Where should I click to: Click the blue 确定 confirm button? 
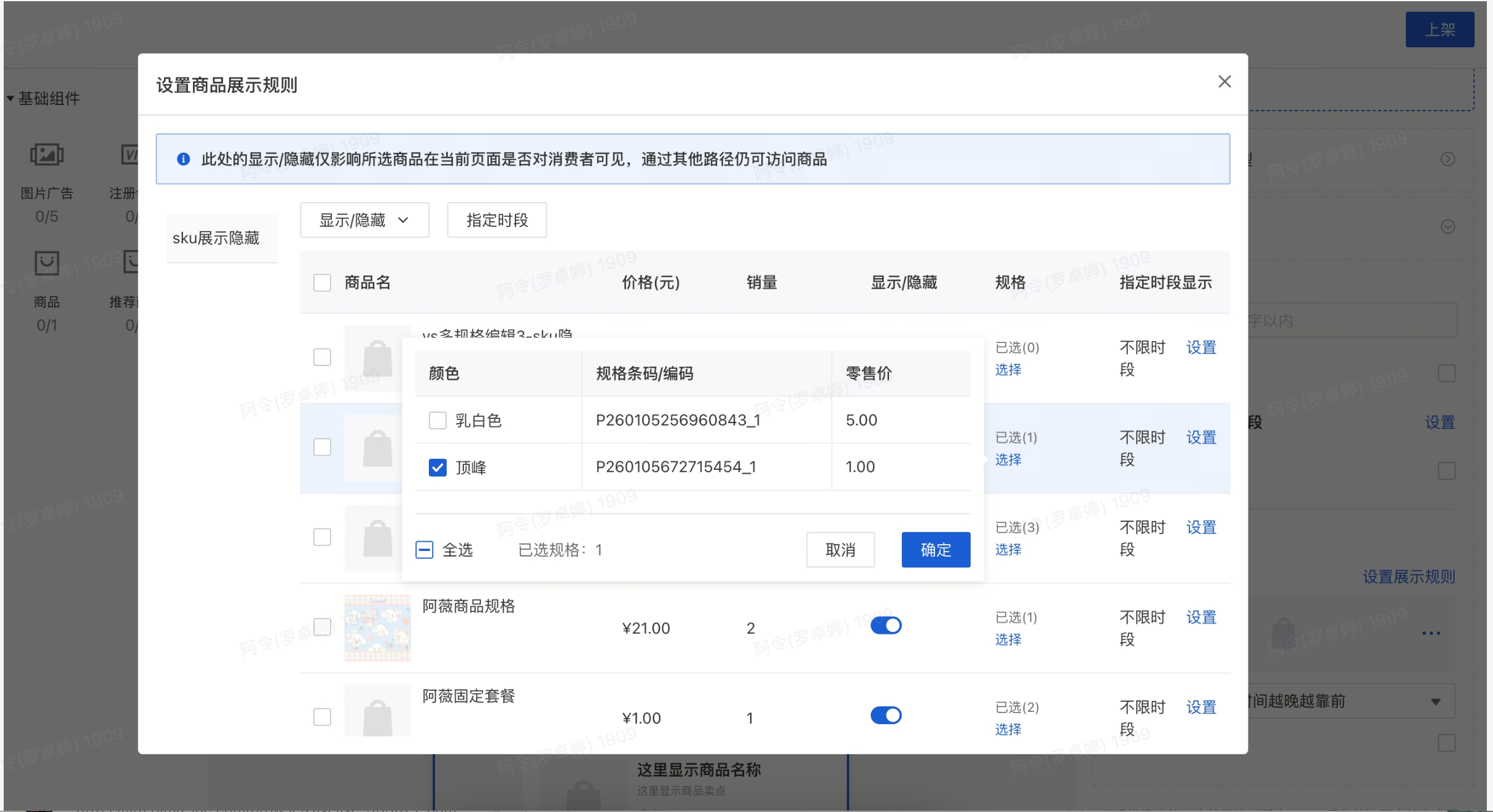pyautogui.click(x=935, y=550)
